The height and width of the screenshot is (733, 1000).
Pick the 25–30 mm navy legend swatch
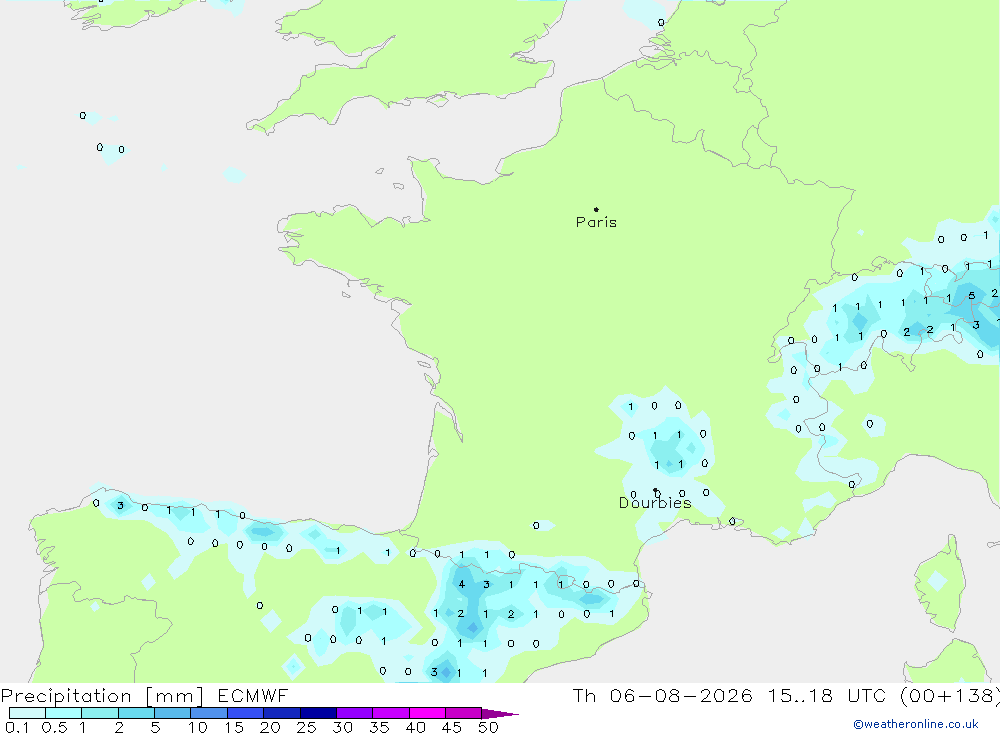point(318,713)
